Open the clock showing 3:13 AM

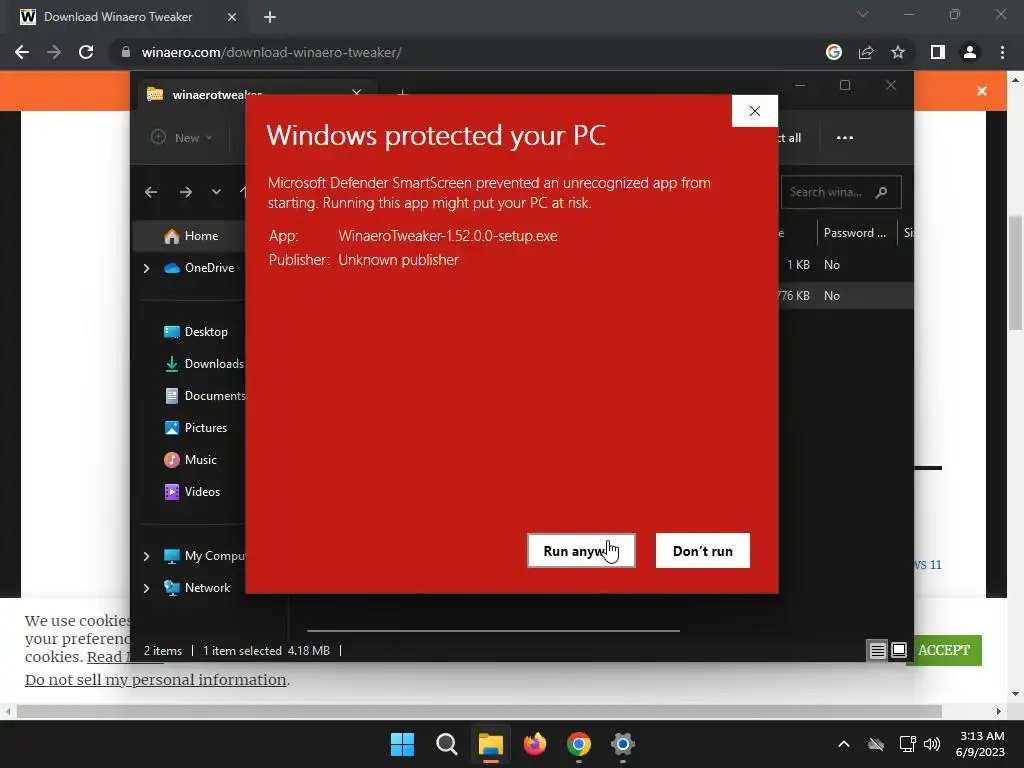980,744
